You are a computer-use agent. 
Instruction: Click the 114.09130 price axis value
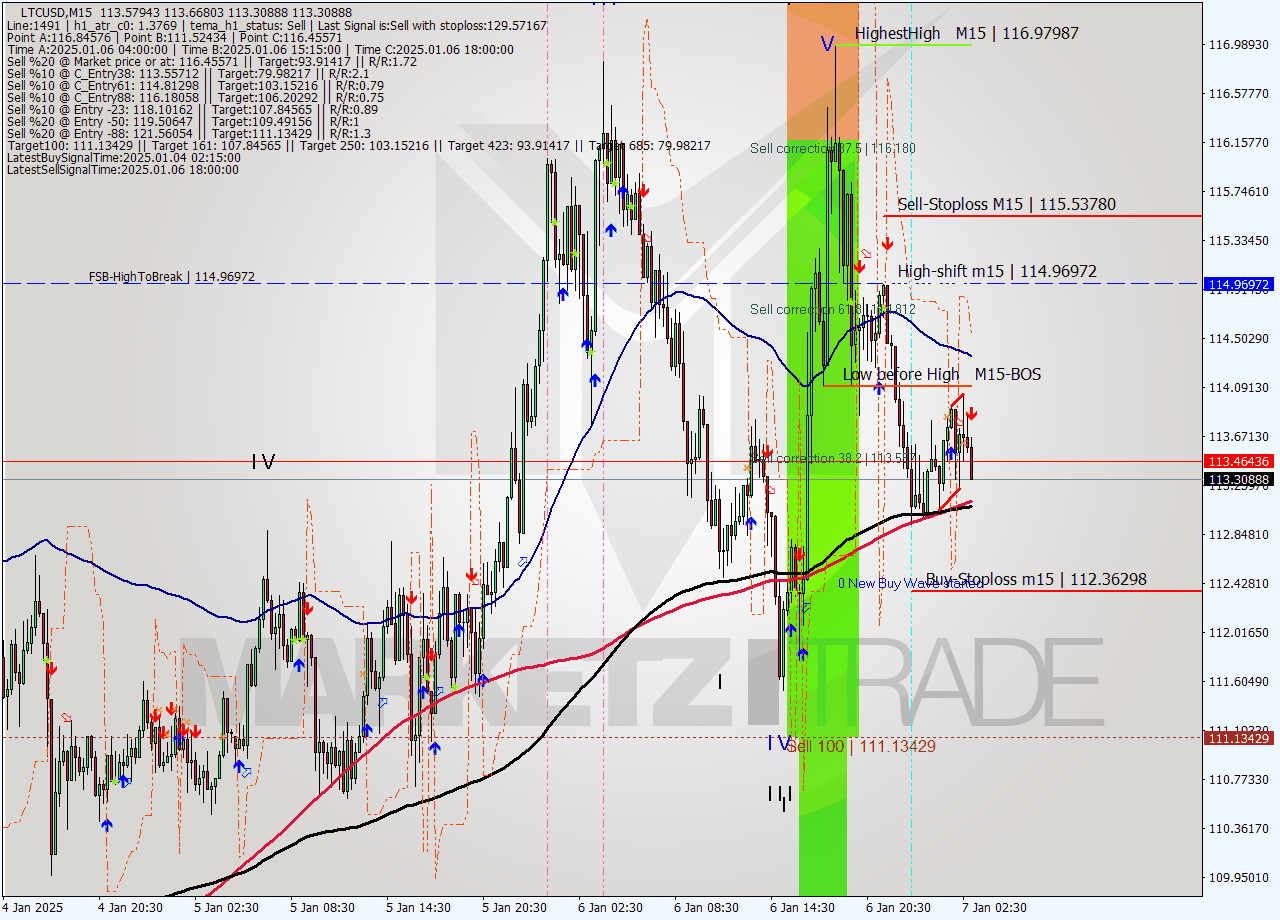(1238, 387)
